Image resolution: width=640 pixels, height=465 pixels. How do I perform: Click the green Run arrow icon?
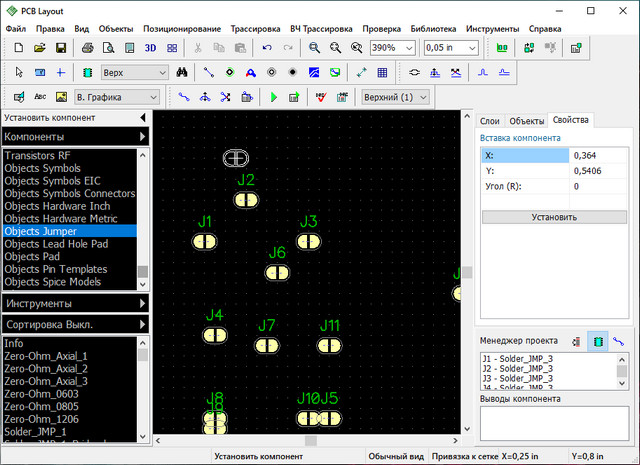[273, 97]
